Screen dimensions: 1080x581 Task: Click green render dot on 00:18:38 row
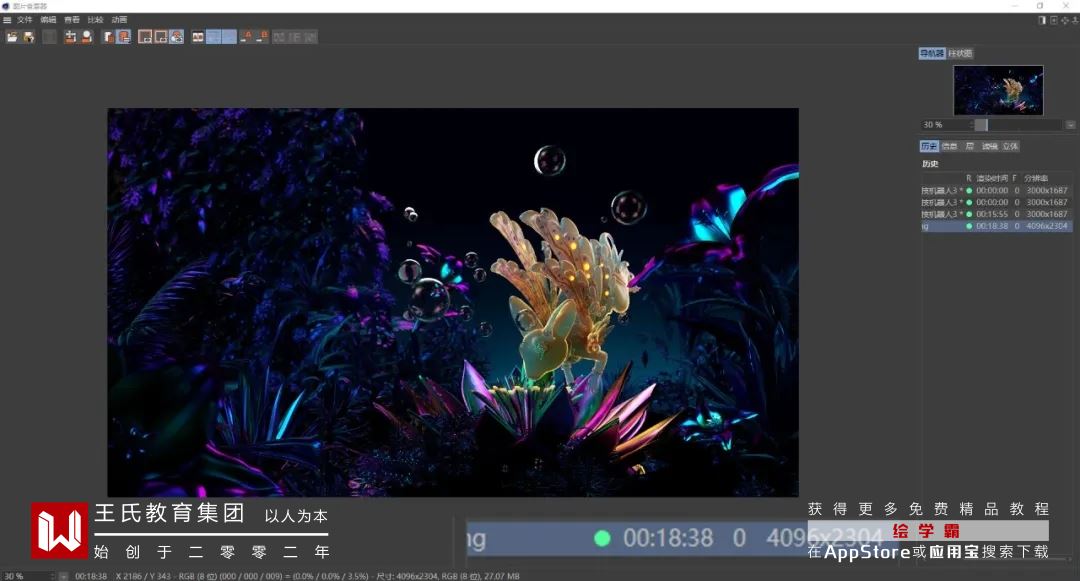tap(969, 226)
